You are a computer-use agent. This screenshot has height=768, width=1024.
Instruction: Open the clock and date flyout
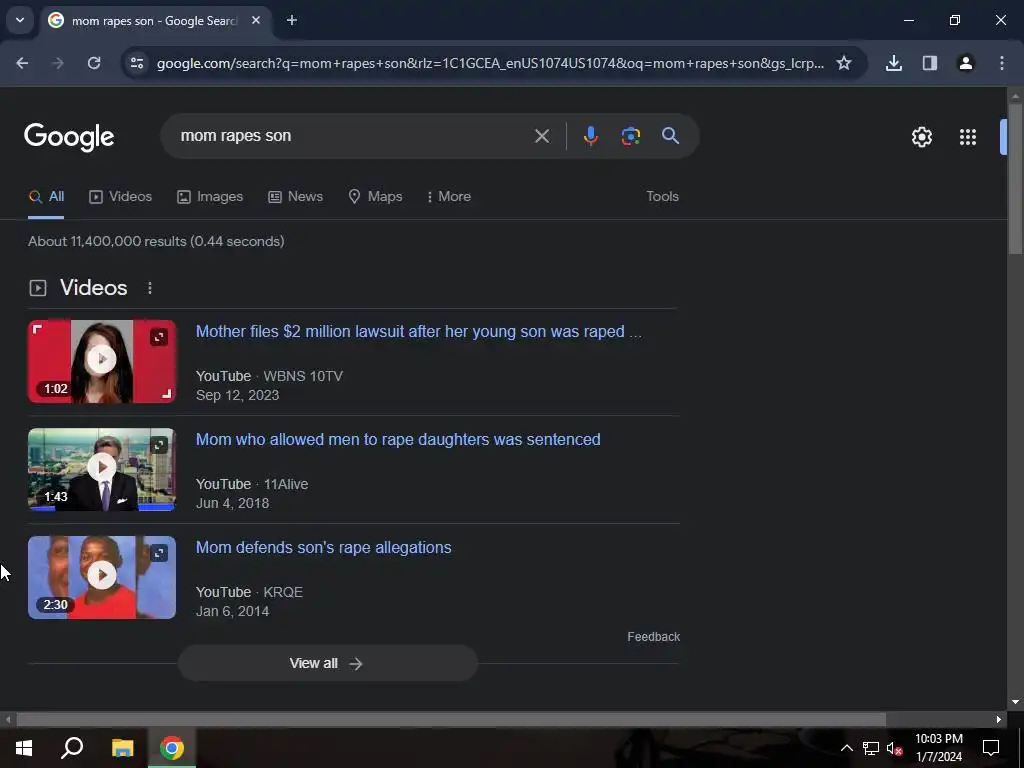[x=938, y=748]
